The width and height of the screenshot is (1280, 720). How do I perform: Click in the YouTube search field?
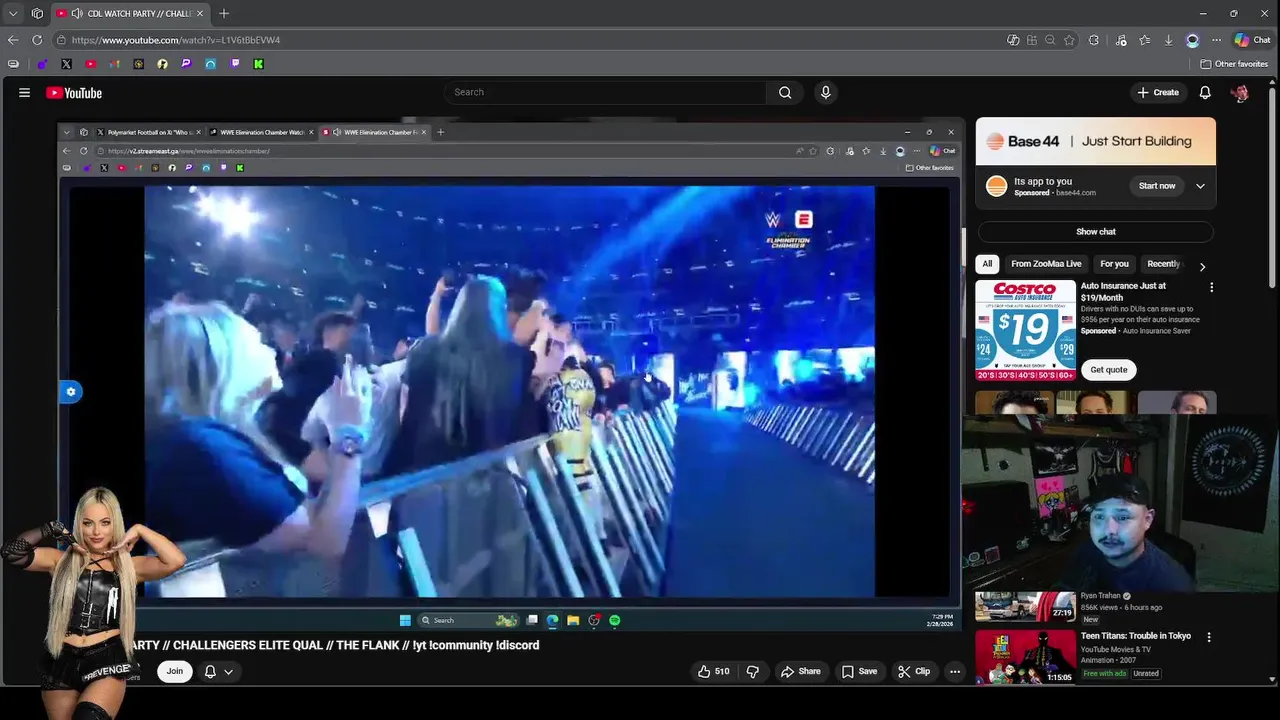pos(605,92)
